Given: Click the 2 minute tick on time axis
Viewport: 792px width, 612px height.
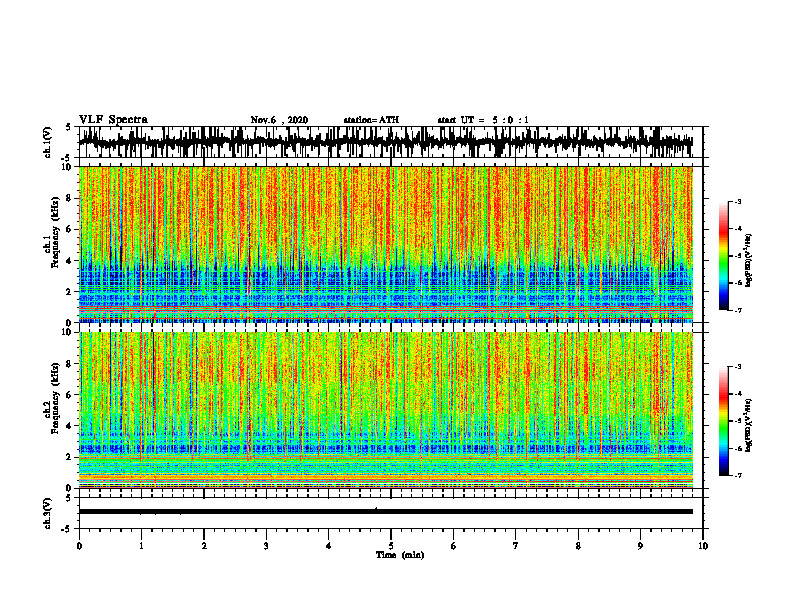Looking at the screenshot, I should (x=204, y=546).
